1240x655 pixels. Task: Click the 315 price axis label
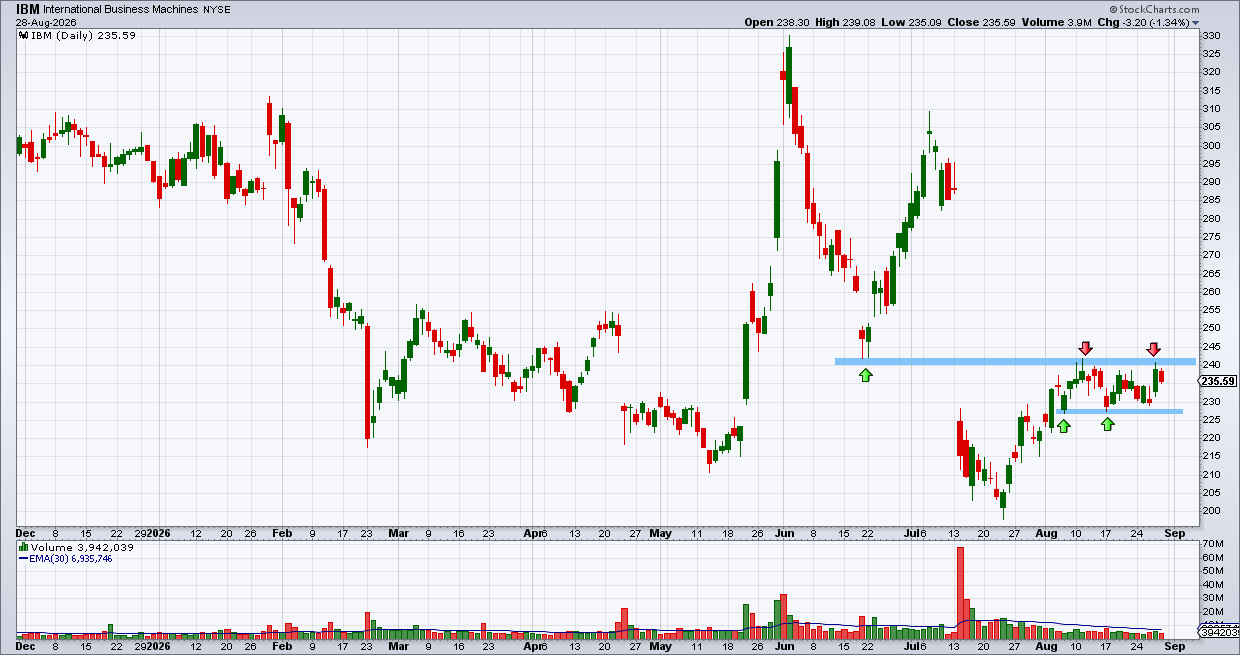point(1211,90)
